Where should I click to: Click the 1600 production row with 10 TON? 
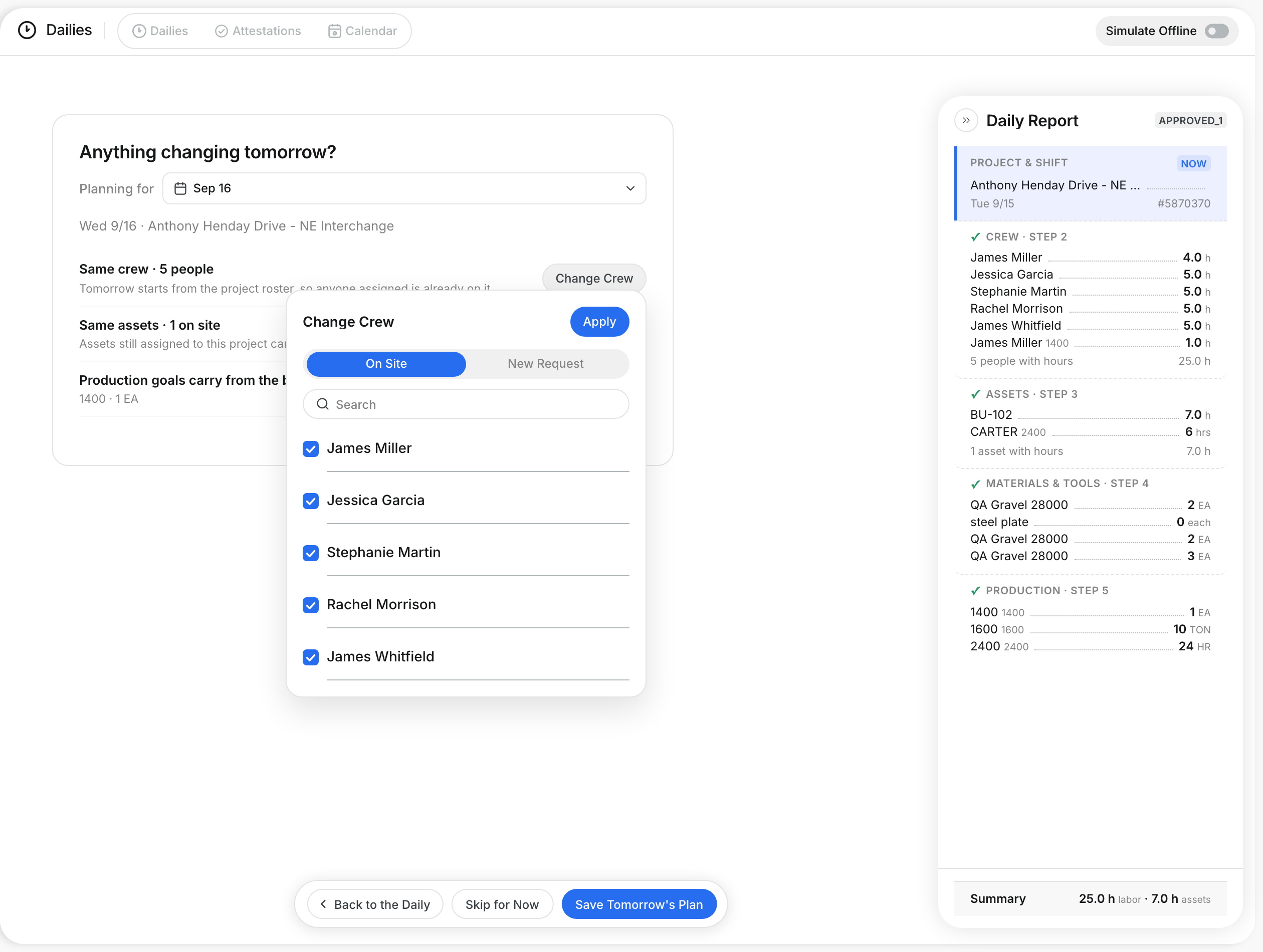click(x=1090, y=629)
